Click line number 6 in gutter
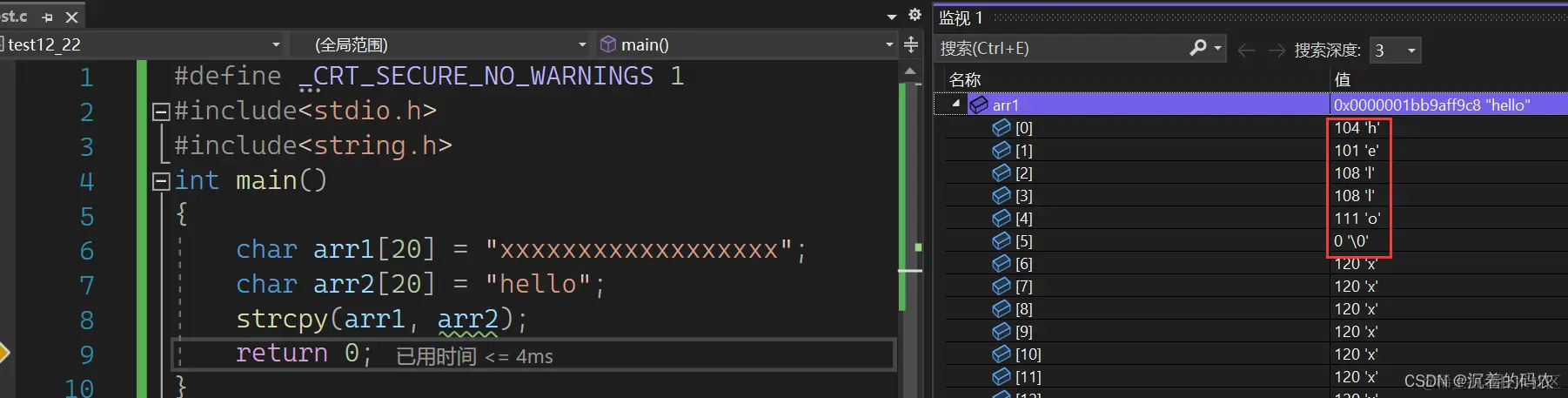Image resolution: width=1568 pixels, height=398 pixels. tap(87, 251)
